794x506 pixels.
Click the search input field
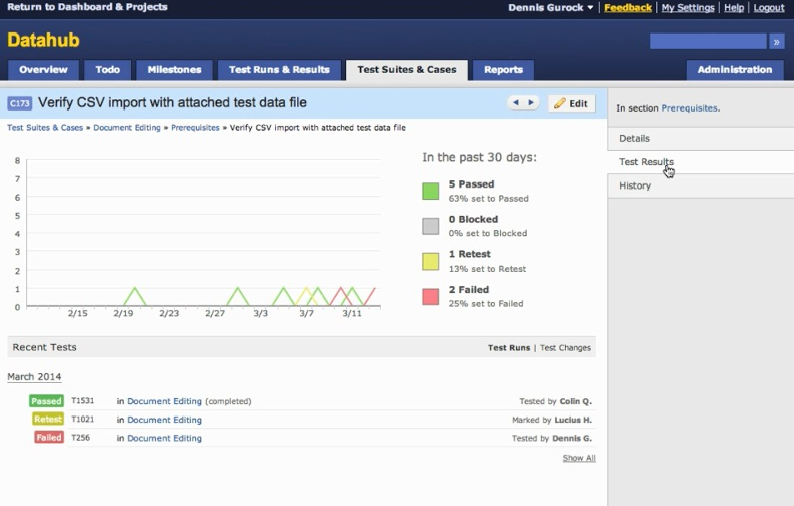click(708, 42)
